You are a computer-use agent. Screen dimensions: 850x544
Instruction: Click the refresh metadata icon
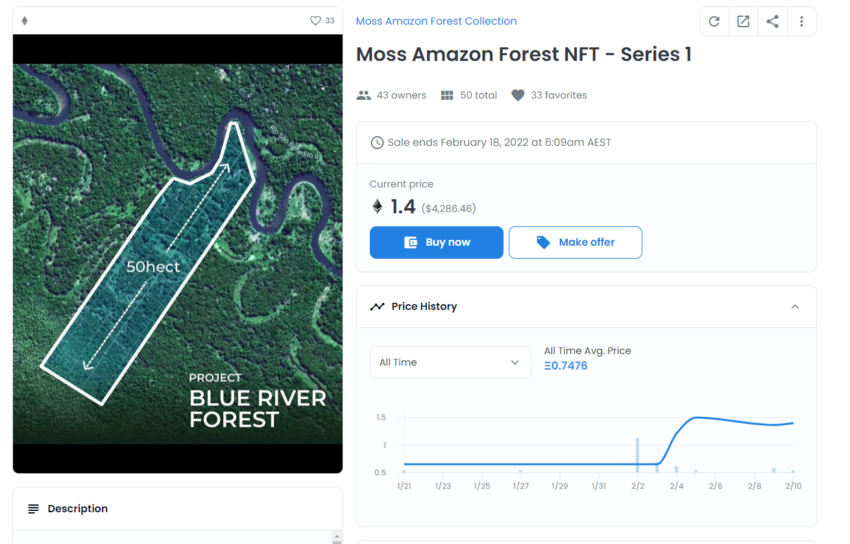[x=714, y=21]
